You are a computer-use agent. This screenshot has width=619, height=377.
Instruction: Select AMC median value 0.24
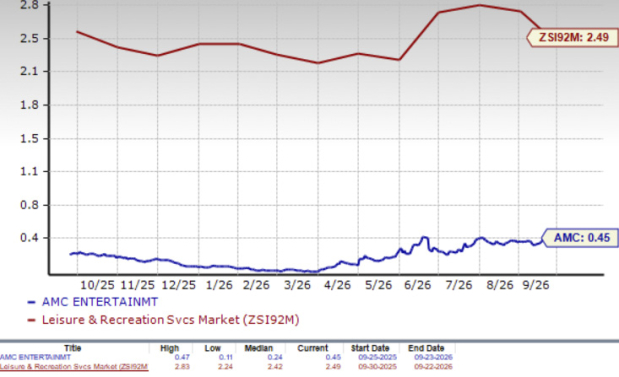click(275, 357)
